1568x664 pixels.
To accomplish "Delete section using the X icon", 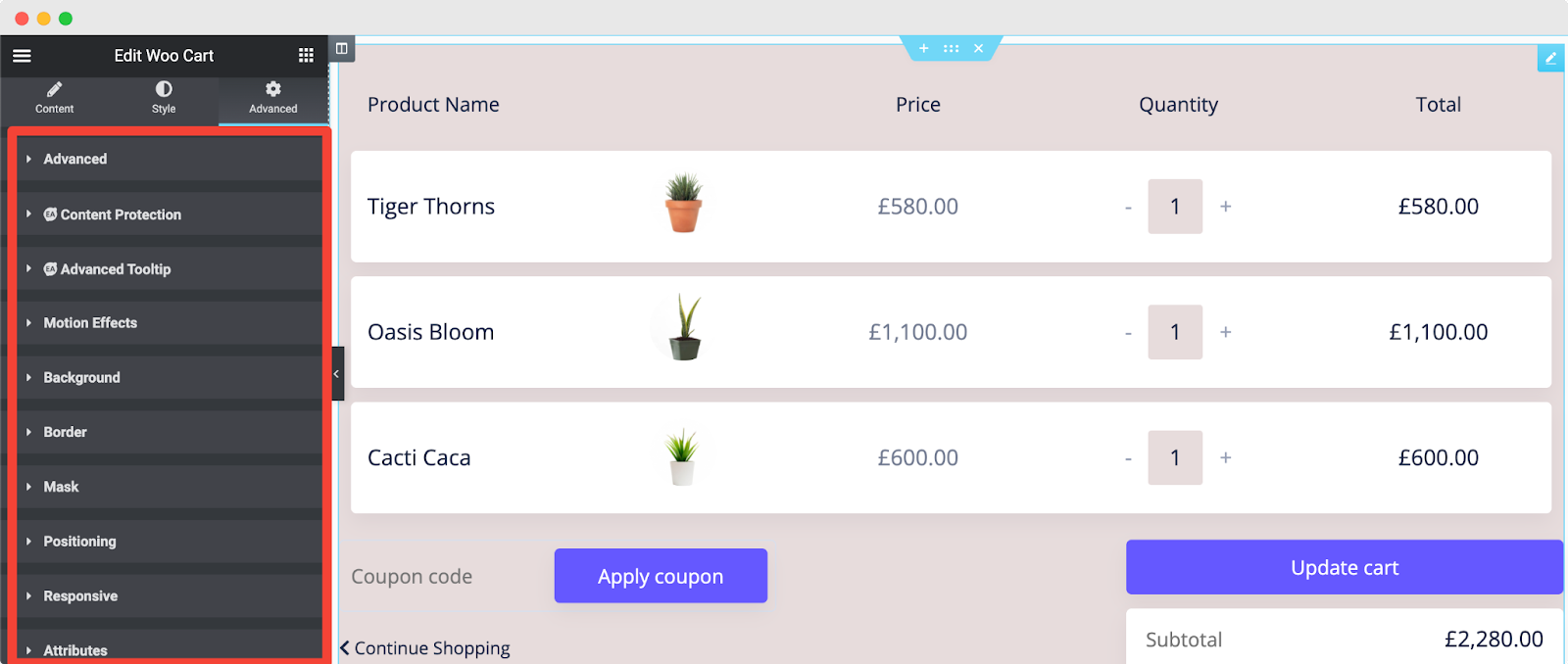I will click(x=978, y=48).
